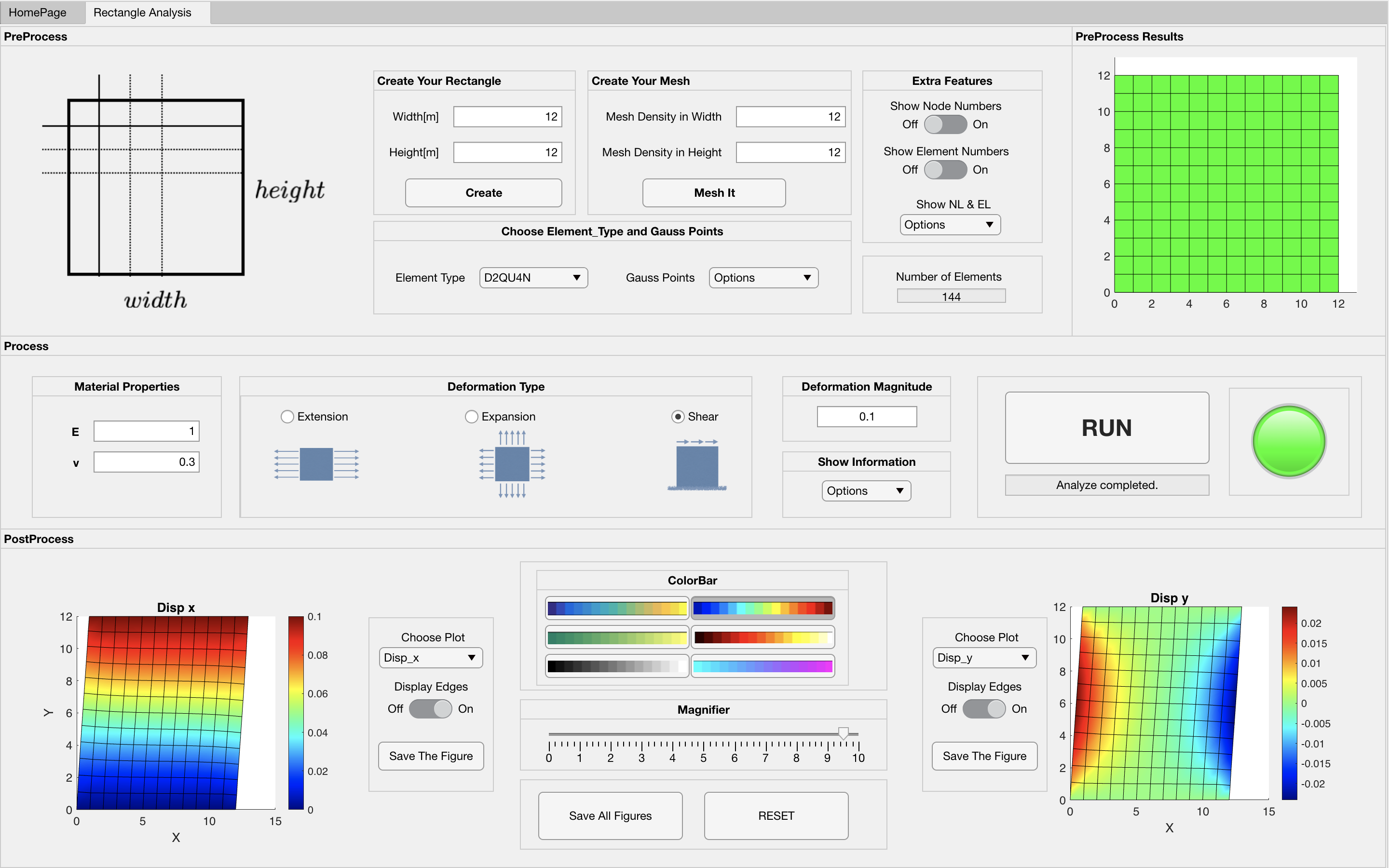Screen dimensions: 1389x868
Task: Click the Shear deformation illustration icon
Action: (x=698, y=465)
